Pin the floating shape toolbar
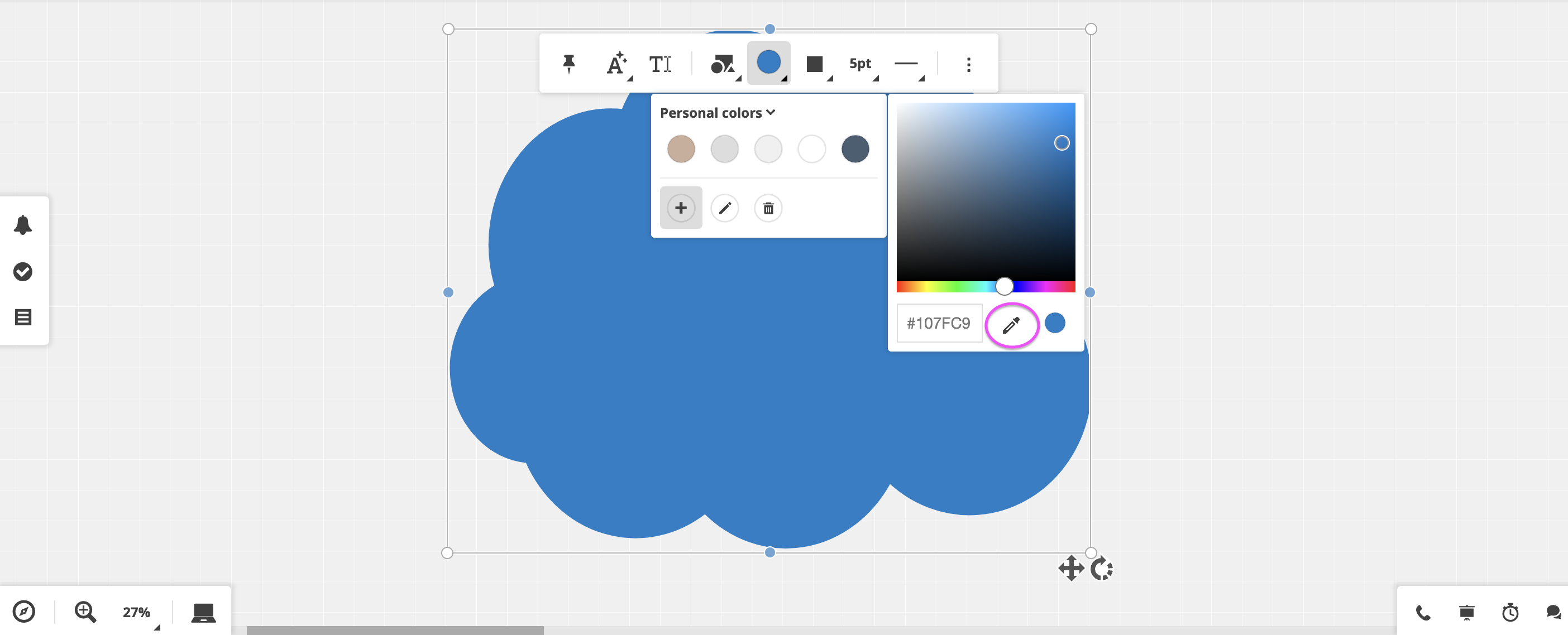The height and width of the screenshot is (635, 1568). pos(568,64)
